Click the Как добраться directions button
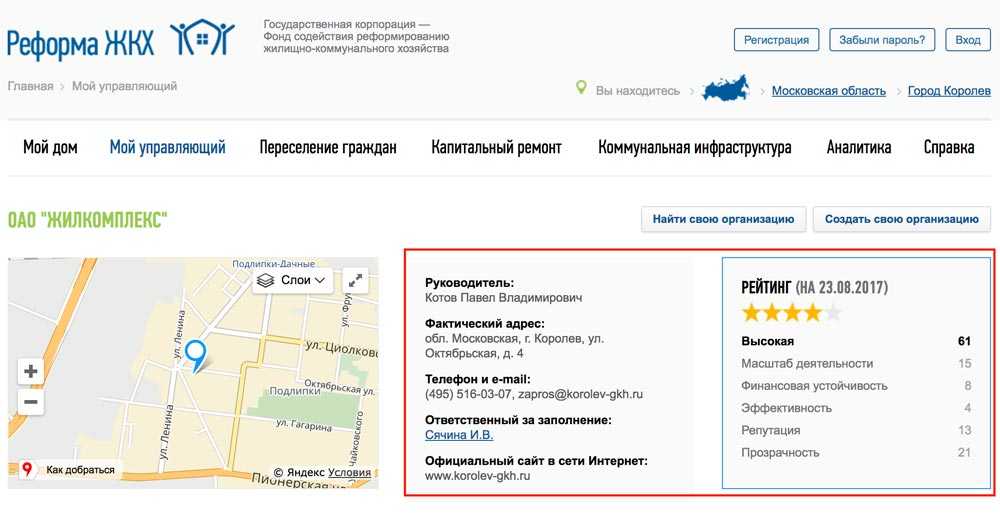The width and height of the screenshot is (1000, 513). [70, 470]
